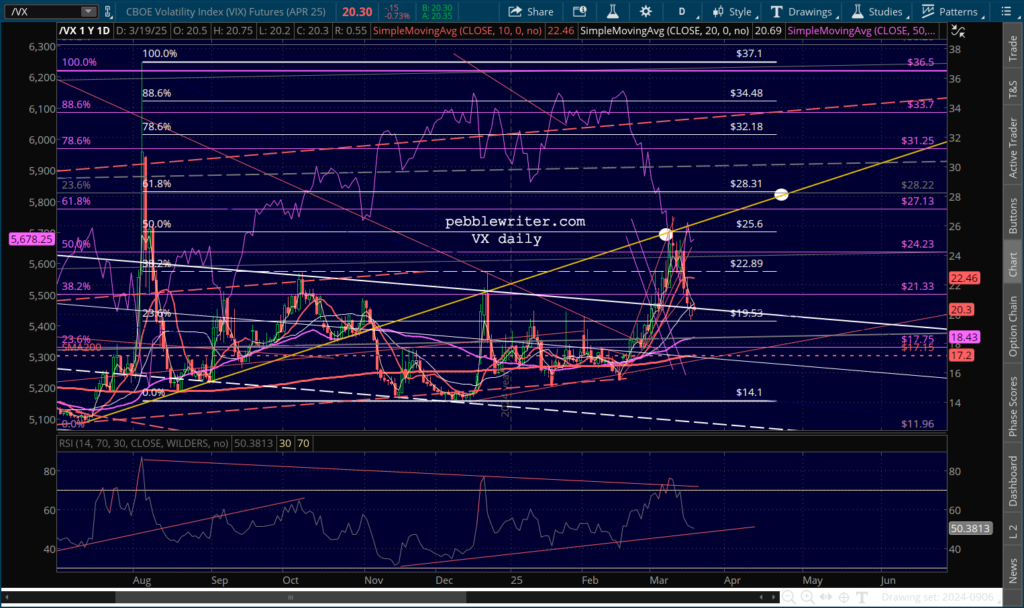Image resolution: width=1024 pixels, height=608 pixels.
Task: Click the 20.30 last price in header
Action: (x=357, y=12)
